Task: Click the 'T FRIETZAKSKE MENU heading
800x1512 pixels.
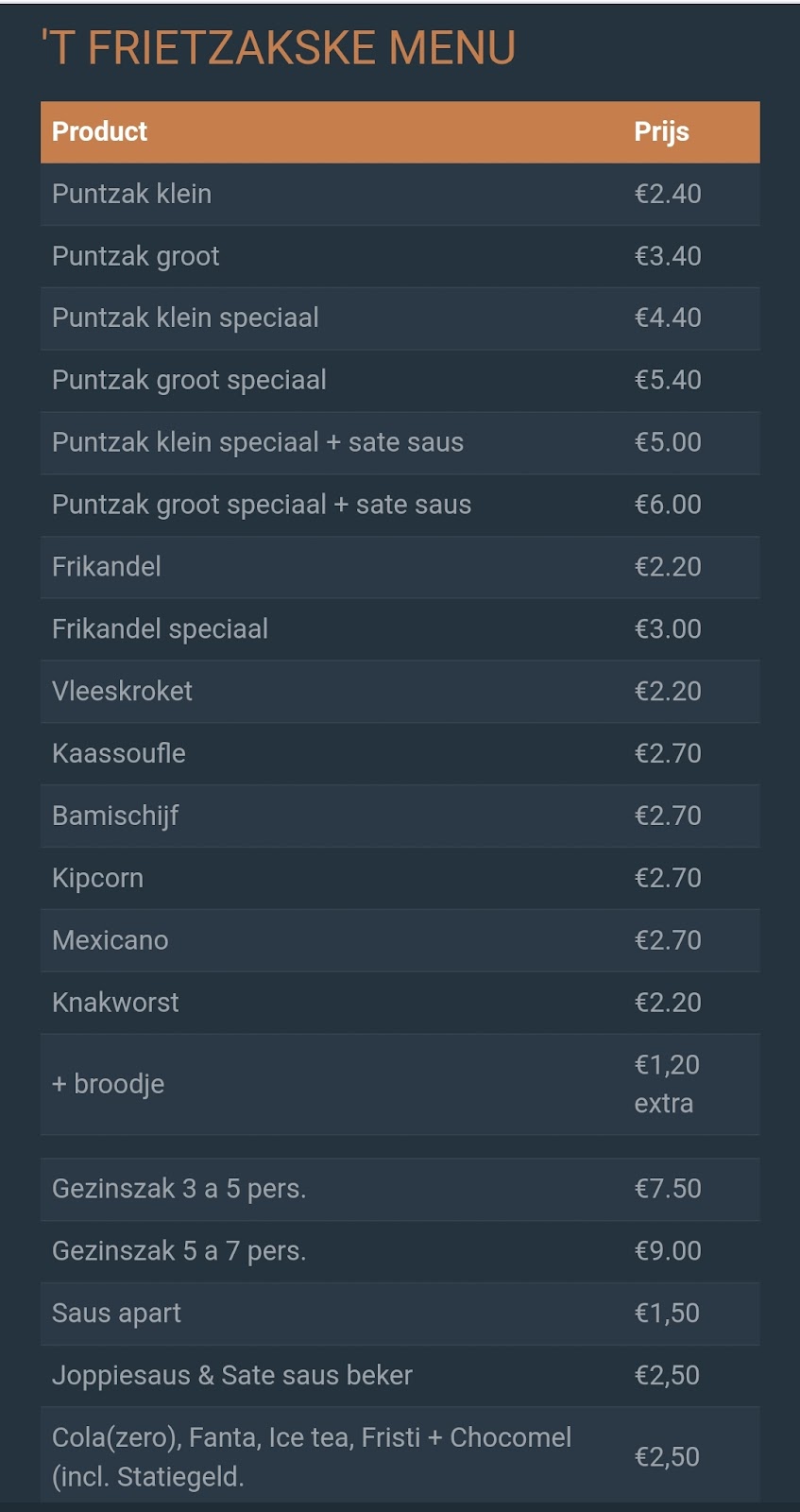Action: [x=278, y=48]
